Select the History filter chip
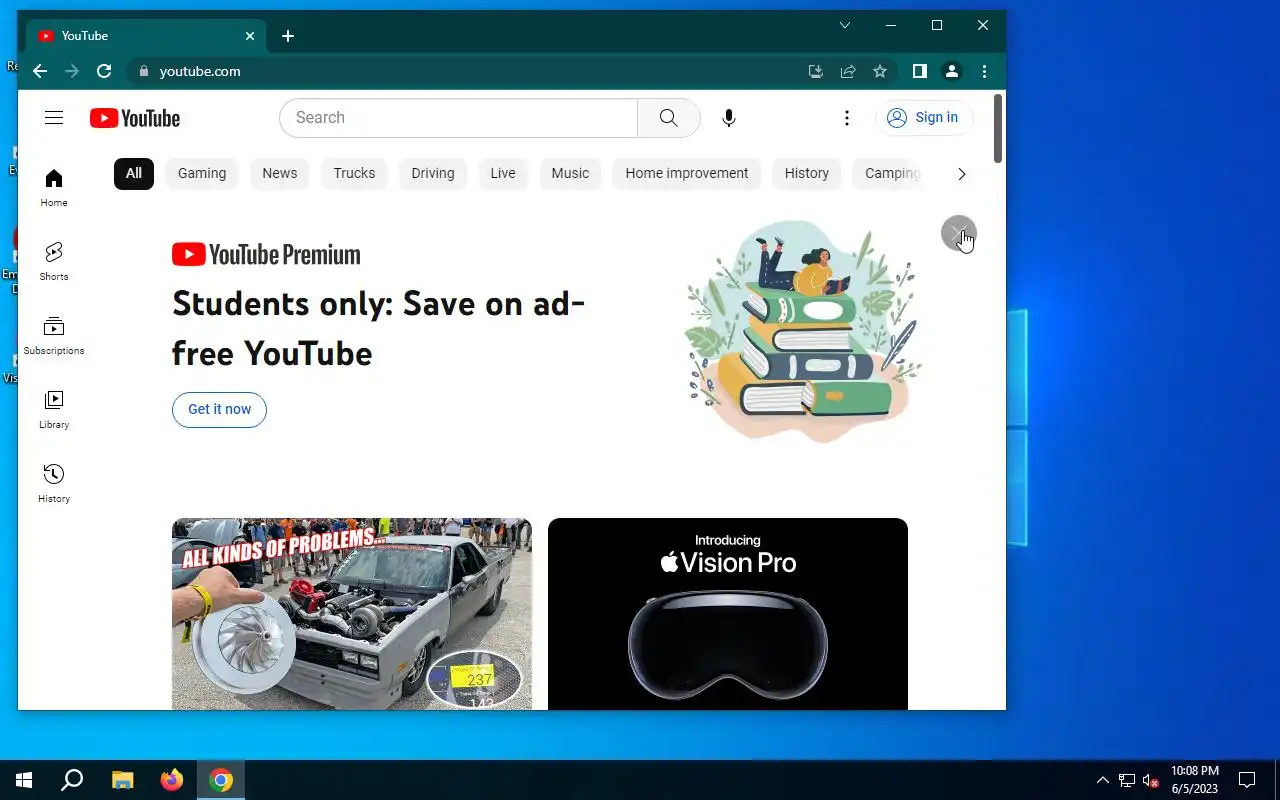This screenshot has width=1280, height=800. coord(807,173)
